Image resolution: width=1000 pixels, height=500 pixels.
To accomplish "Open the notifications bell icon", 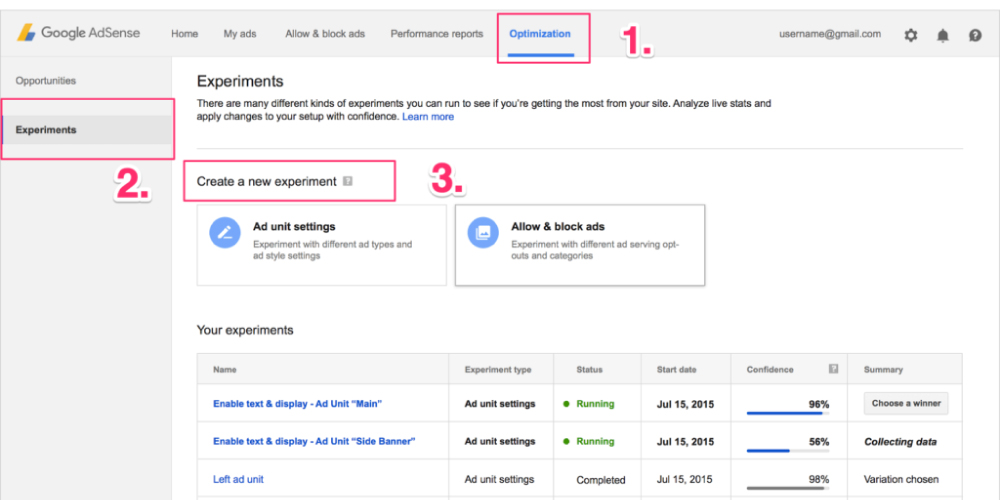I will click(942, 35).
